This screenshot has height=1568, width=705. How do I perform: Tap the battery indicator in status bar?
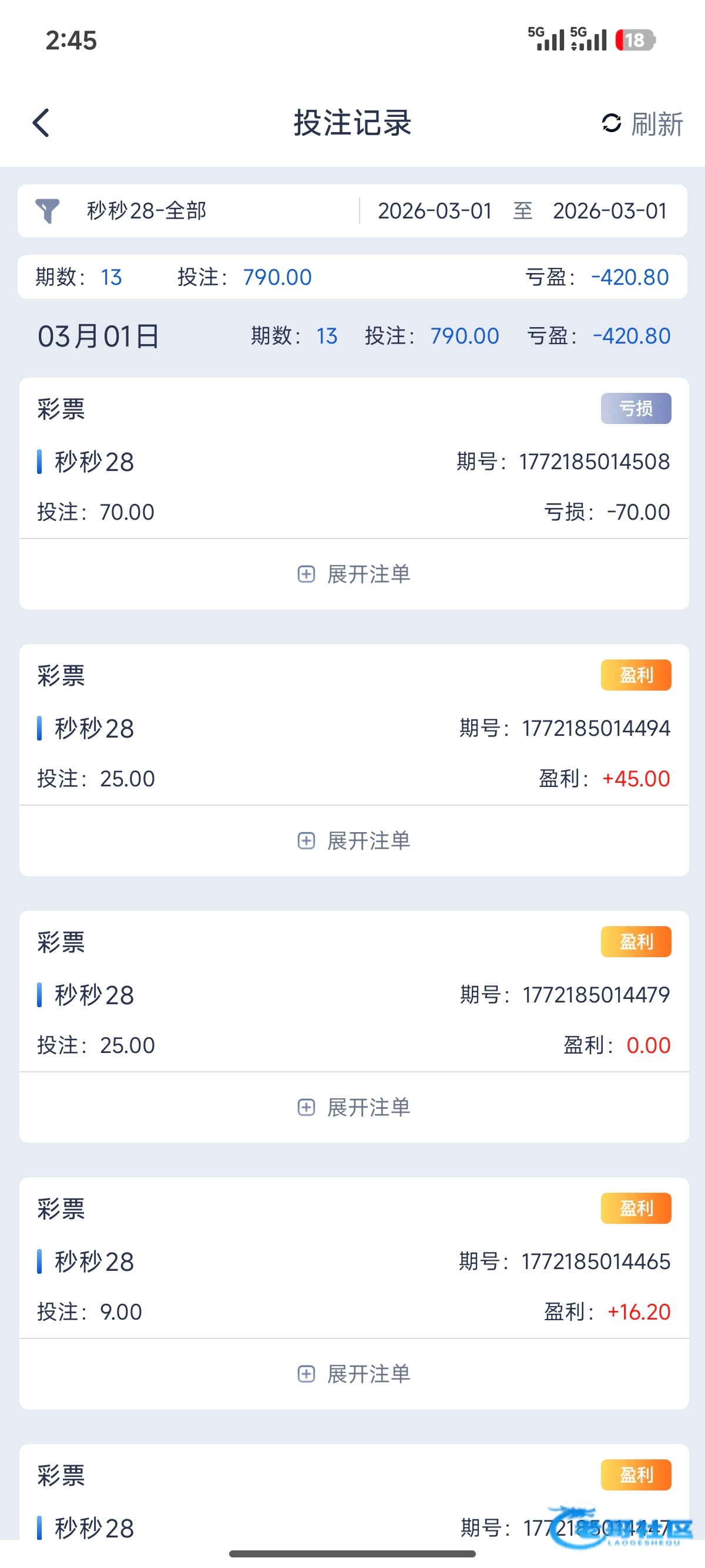634,40
